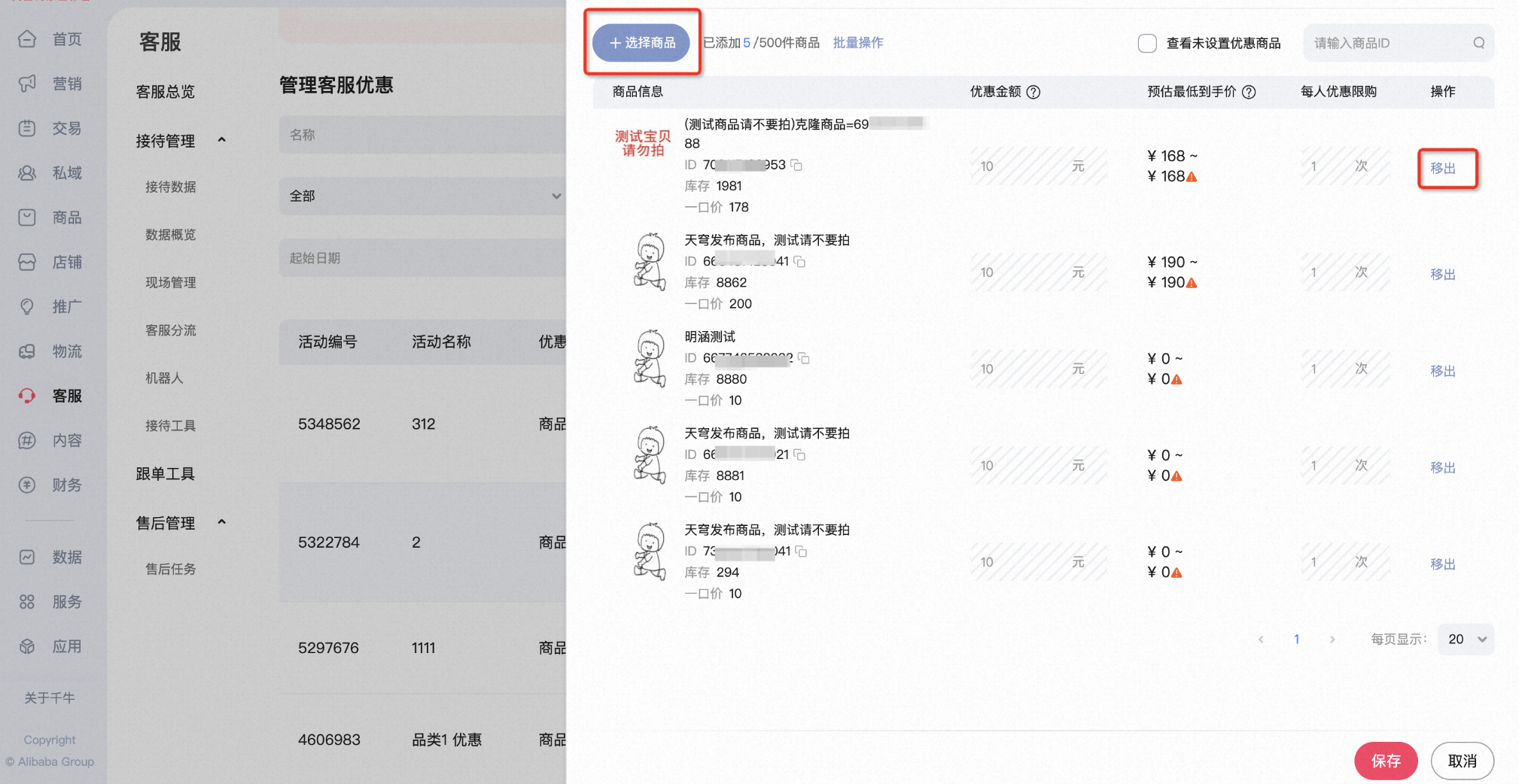Viewport: 1519px width, 784px height.
Task: Click thumbnail of 测试宝贝请勿拍 product
Action: pos(643,143)
